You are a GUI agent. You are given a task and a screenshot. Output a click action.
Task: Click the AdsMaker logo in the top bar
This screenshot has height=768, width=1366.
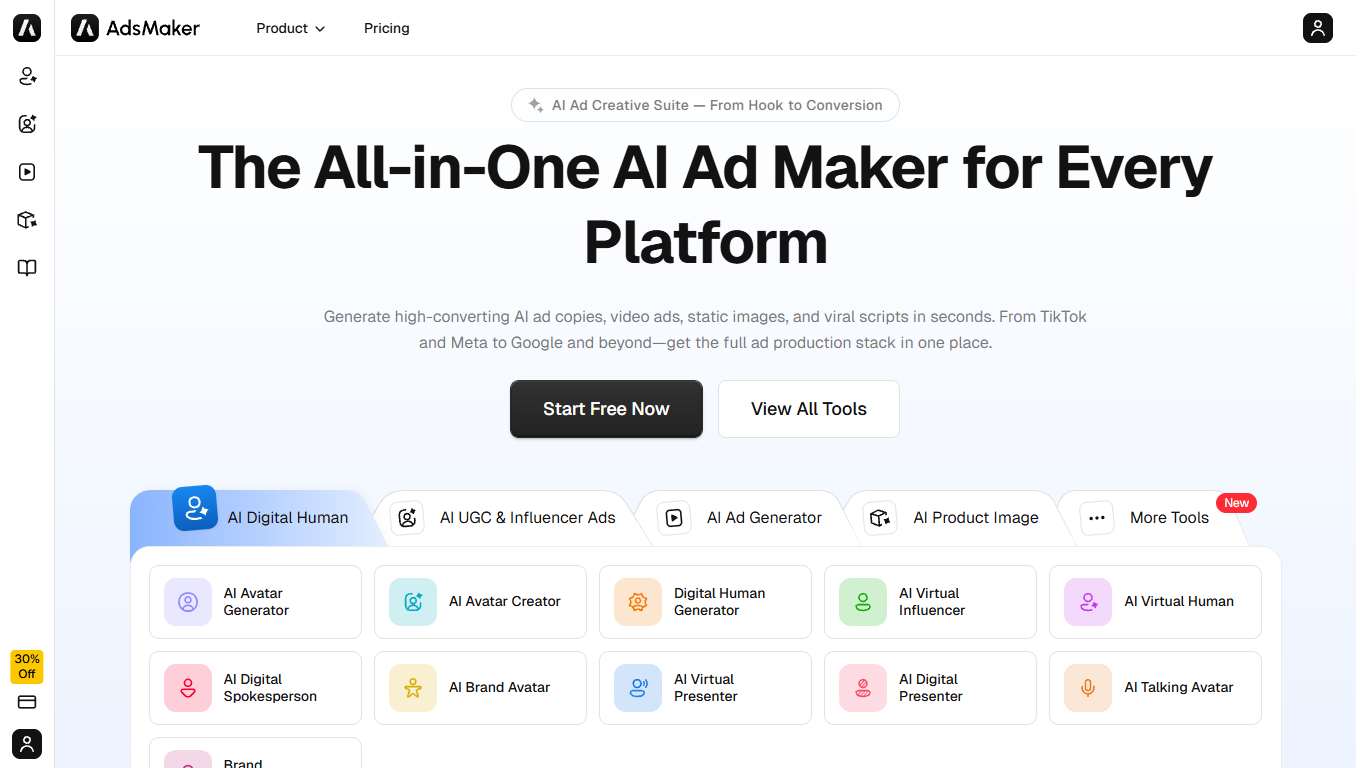tap(135, 28)
